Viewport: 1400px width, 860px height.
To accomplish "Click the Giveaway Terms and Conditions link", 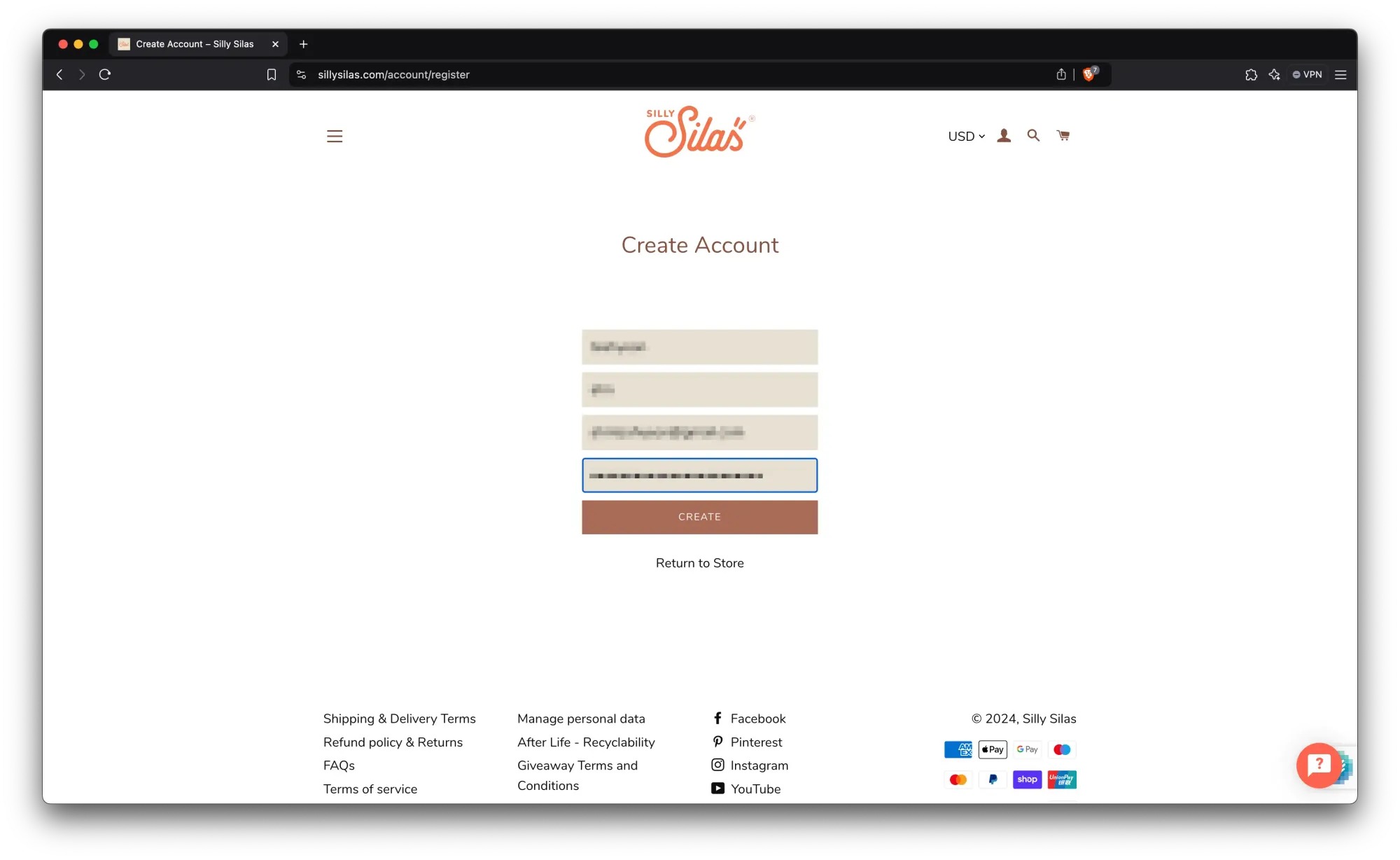I will (577, 777).
